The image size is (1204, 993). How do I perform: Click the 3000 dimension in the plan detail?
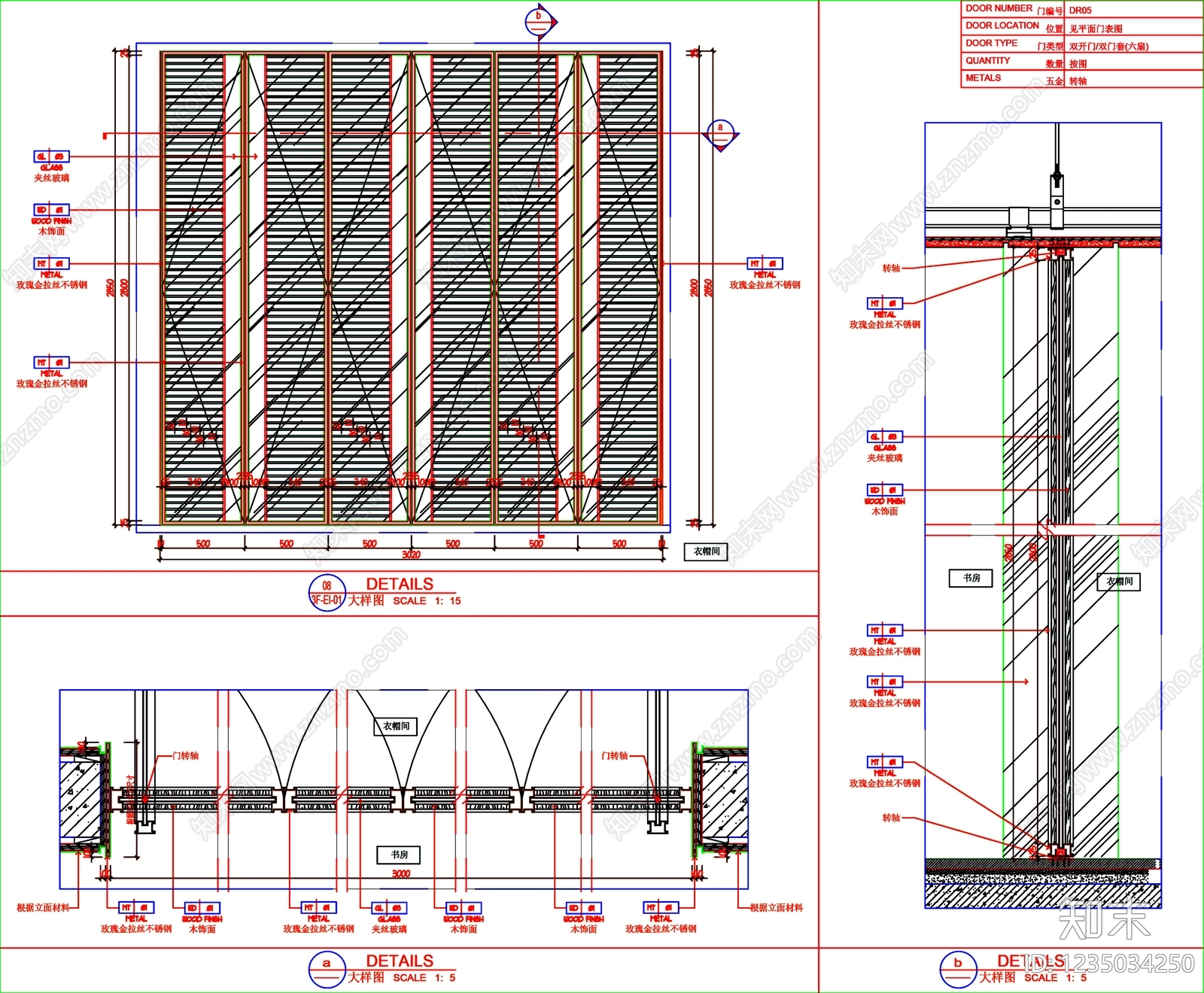(401, 874)
